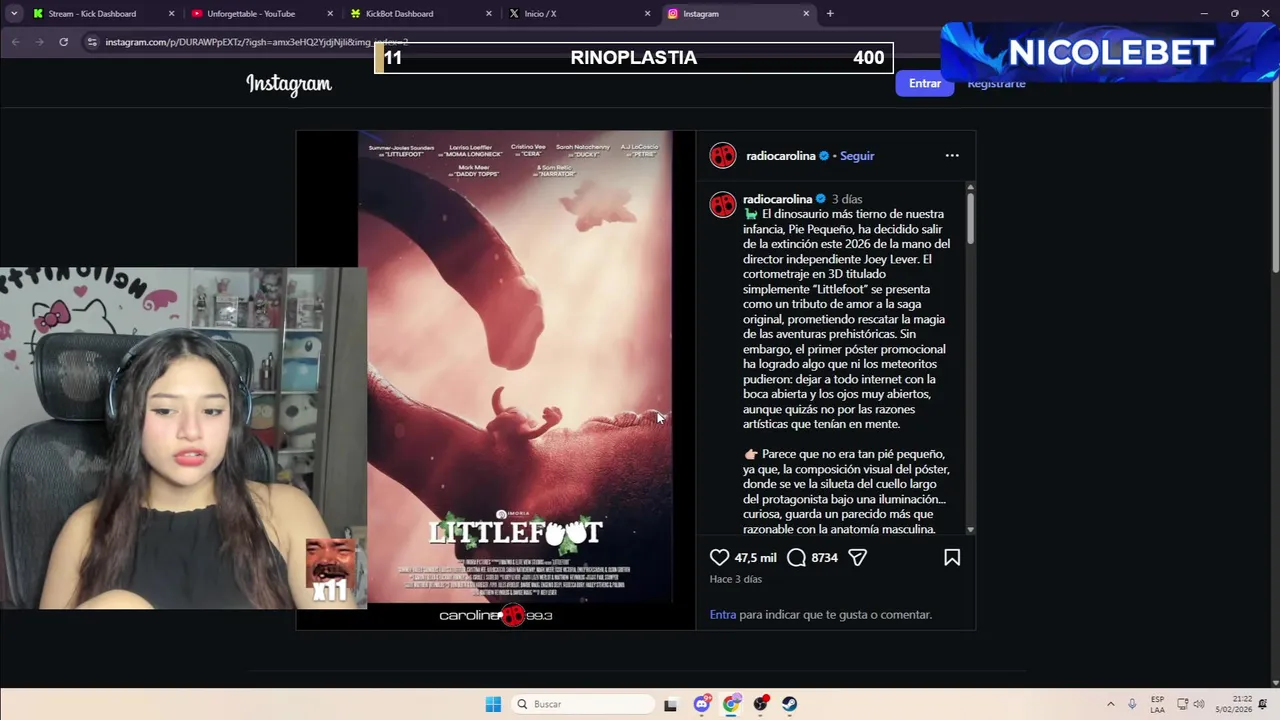Open Discord from the taskbar

click(702, 704)
